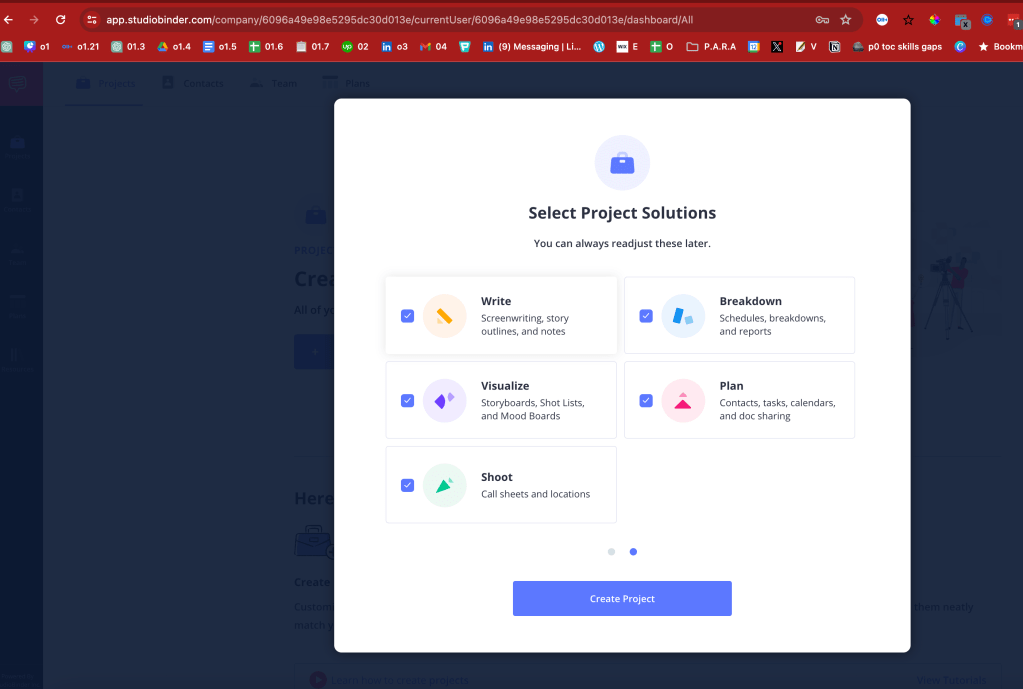
Task: Bookmark this page with the address bar star
Action: (846, 20)
